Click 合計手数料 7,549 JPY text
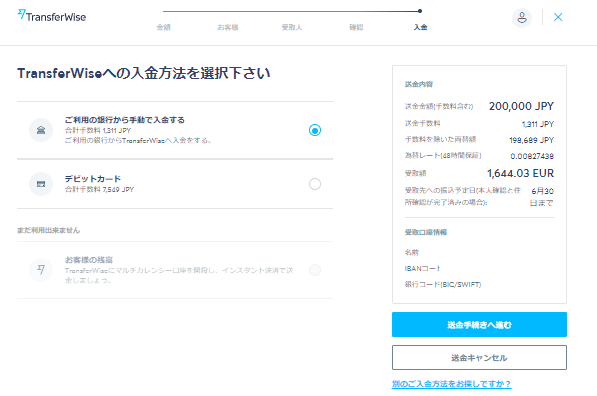 point(99,189)
